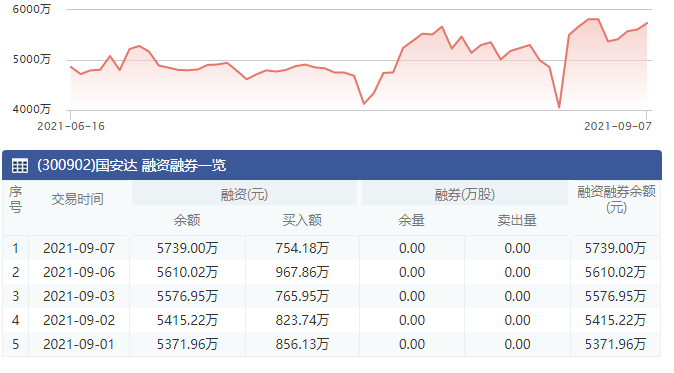Image resolution: width=674 pixels, height=373 pixels.
Task: Click 卖出量 value 0.00 in row 2021-09-06
Action: 517,272
